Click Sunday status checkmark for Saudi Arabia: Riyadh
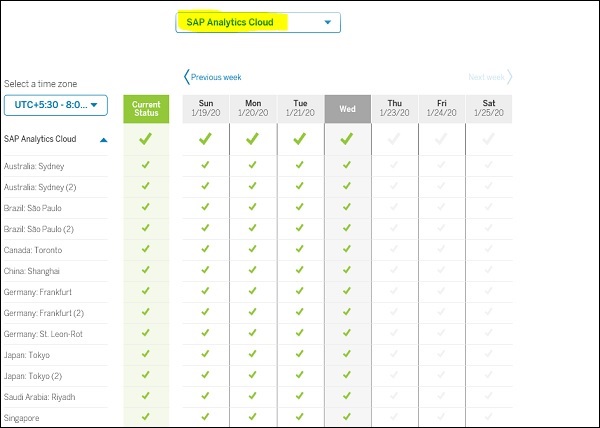The width and height of the screenshot is (600, 428). (205, 396)
